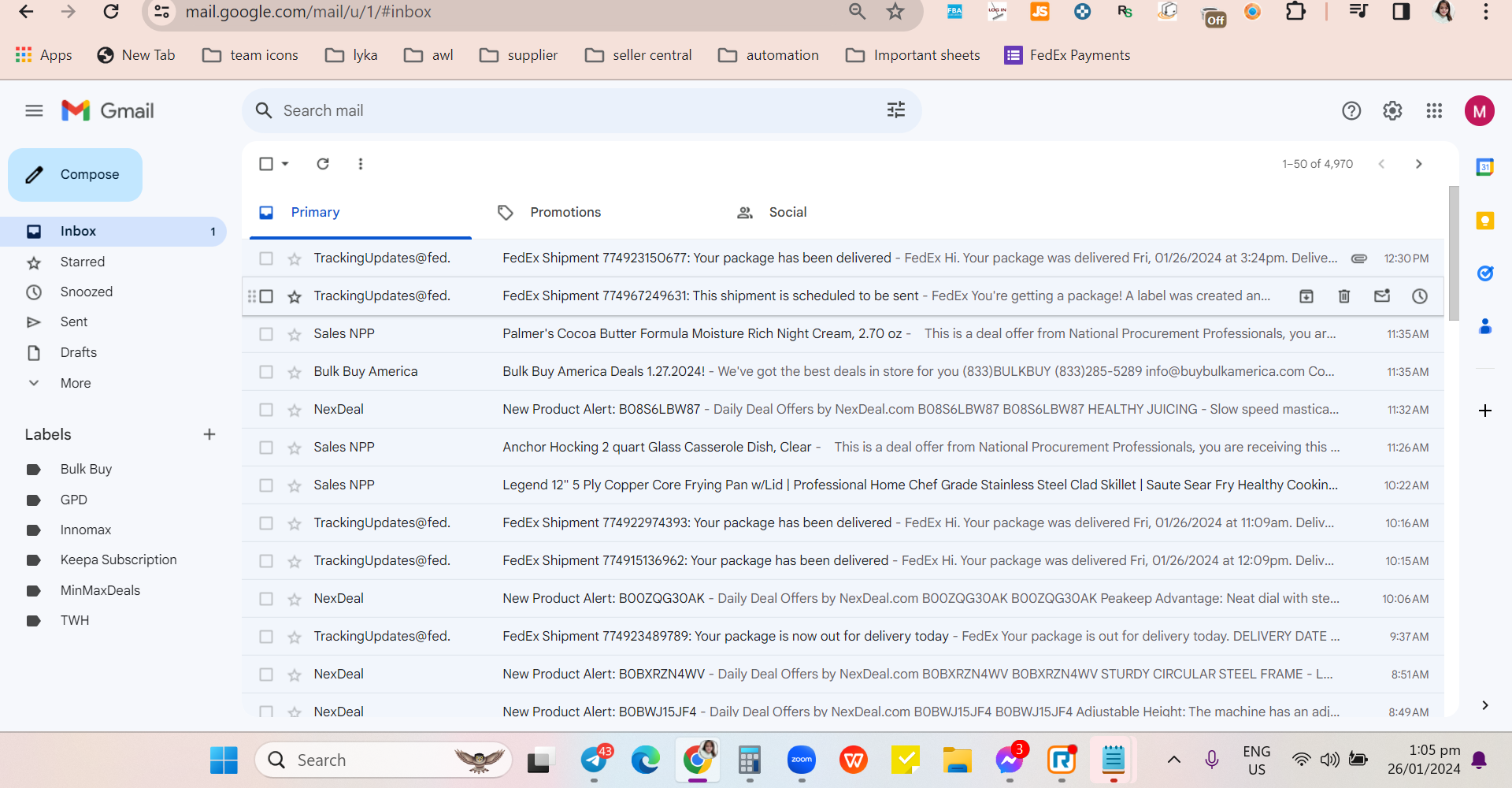Open the browser three-dot menu
The image size is (1512, 788).
pos(1485,11)
